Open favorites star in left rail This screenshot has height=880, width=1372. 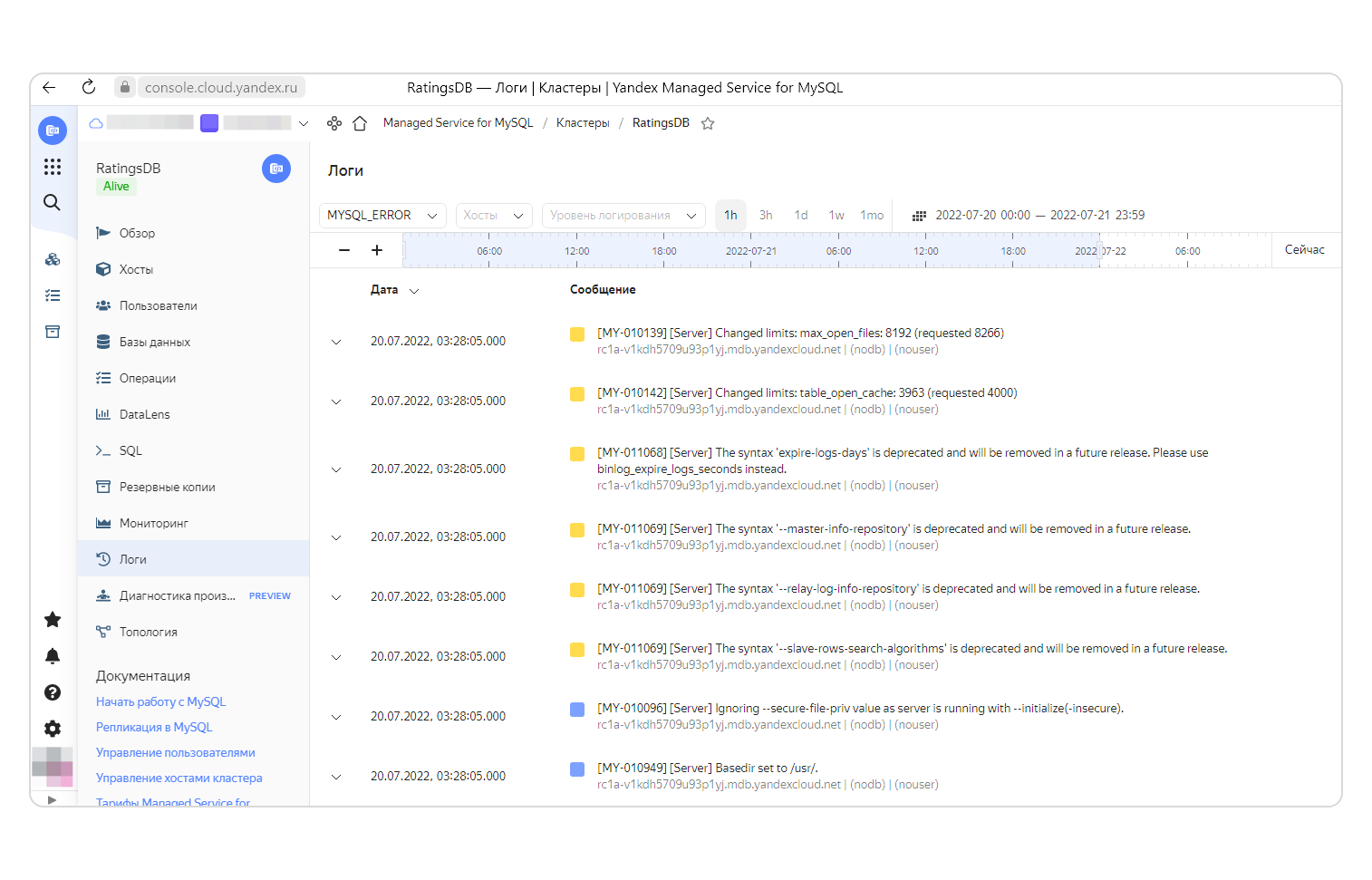[x=53, y=619]
